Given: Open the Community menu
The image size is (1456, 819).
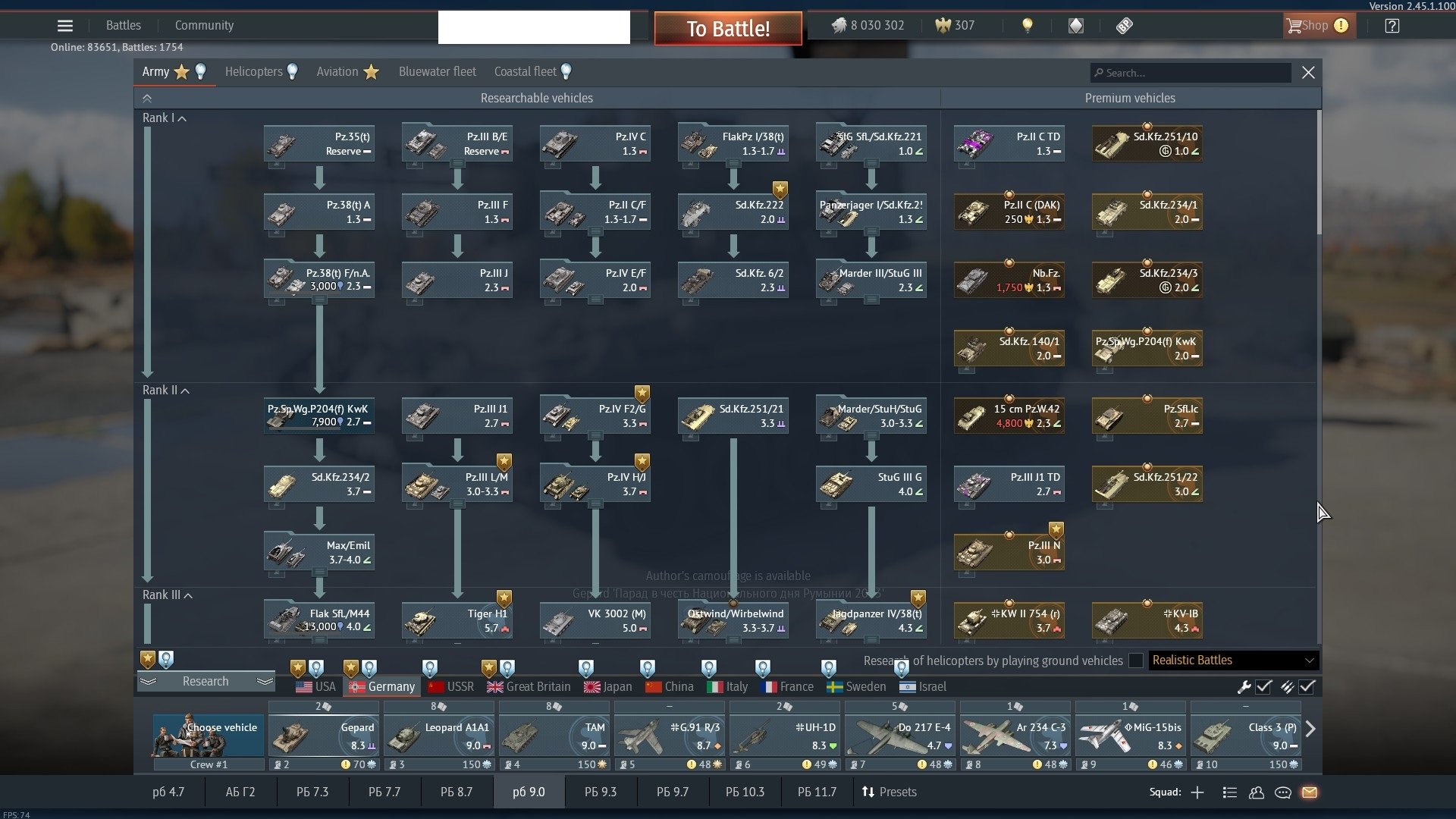Looking at the screenshot, I should pos(204,26).
